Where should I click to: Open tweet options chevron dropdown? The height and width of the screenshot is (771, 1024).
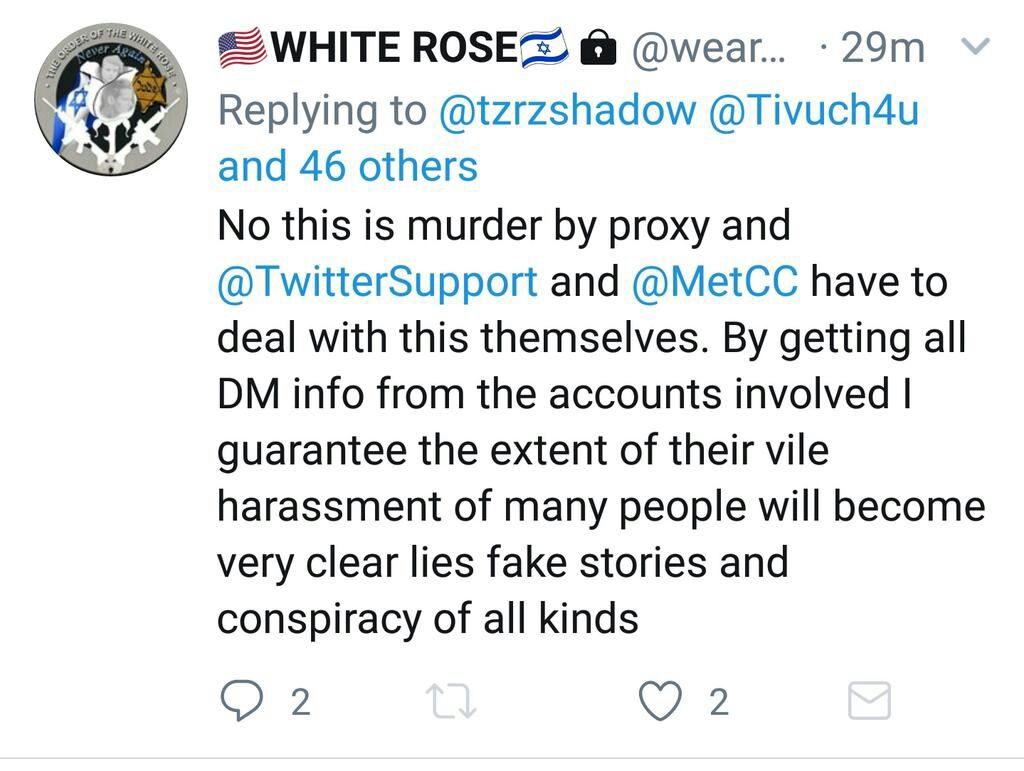point(976,46)
